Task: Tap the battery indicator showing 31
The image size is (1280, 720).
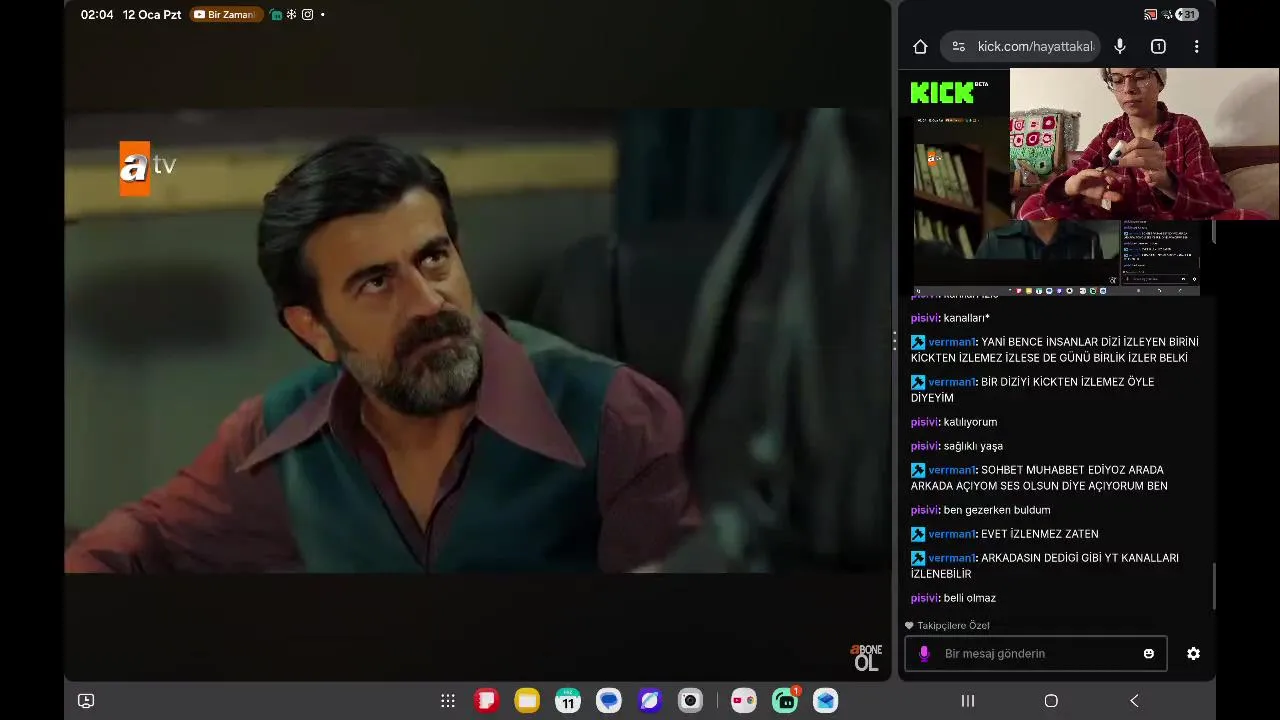Action: coord(1187,14)
